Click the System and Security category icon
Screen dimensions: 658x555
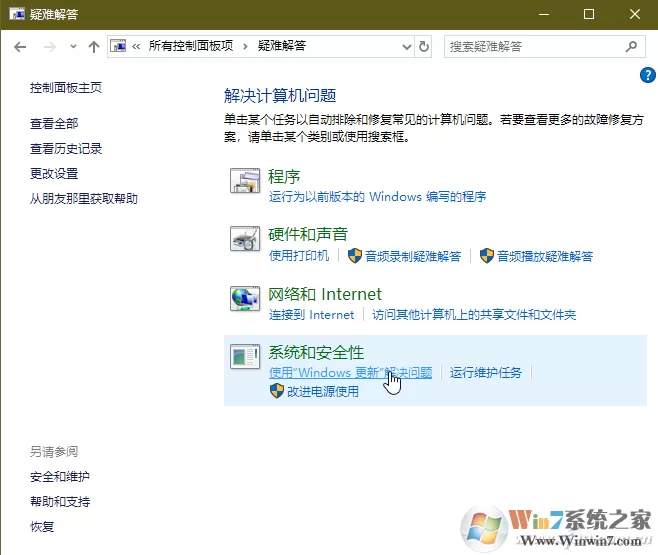245,357
